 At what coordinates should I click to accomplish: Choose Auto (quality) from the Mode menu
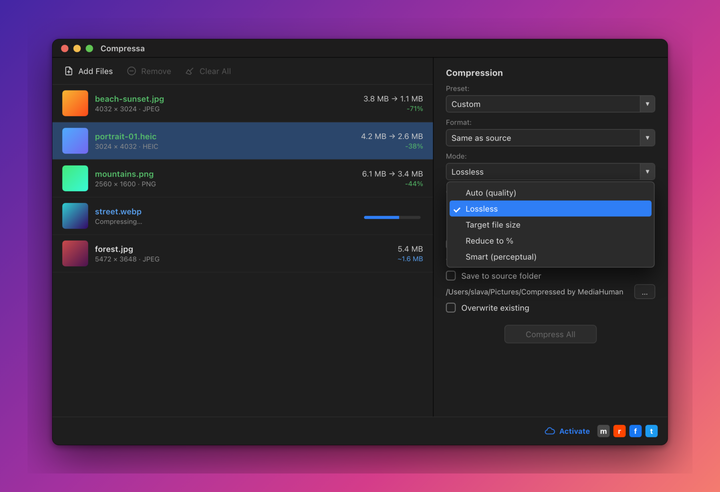(550, 193)
